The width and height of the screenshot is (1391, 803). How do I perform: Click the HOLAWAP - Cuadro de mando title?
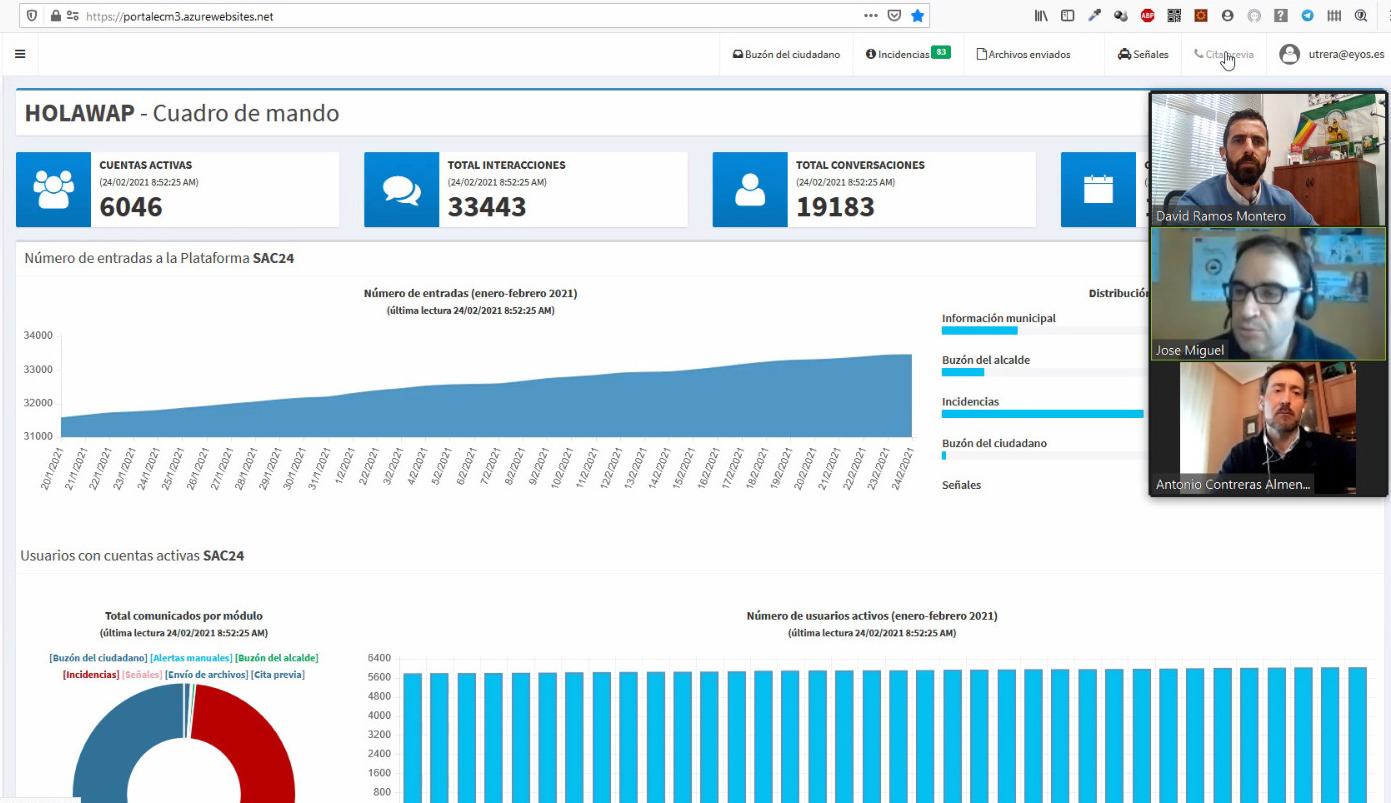pos(182,113)
